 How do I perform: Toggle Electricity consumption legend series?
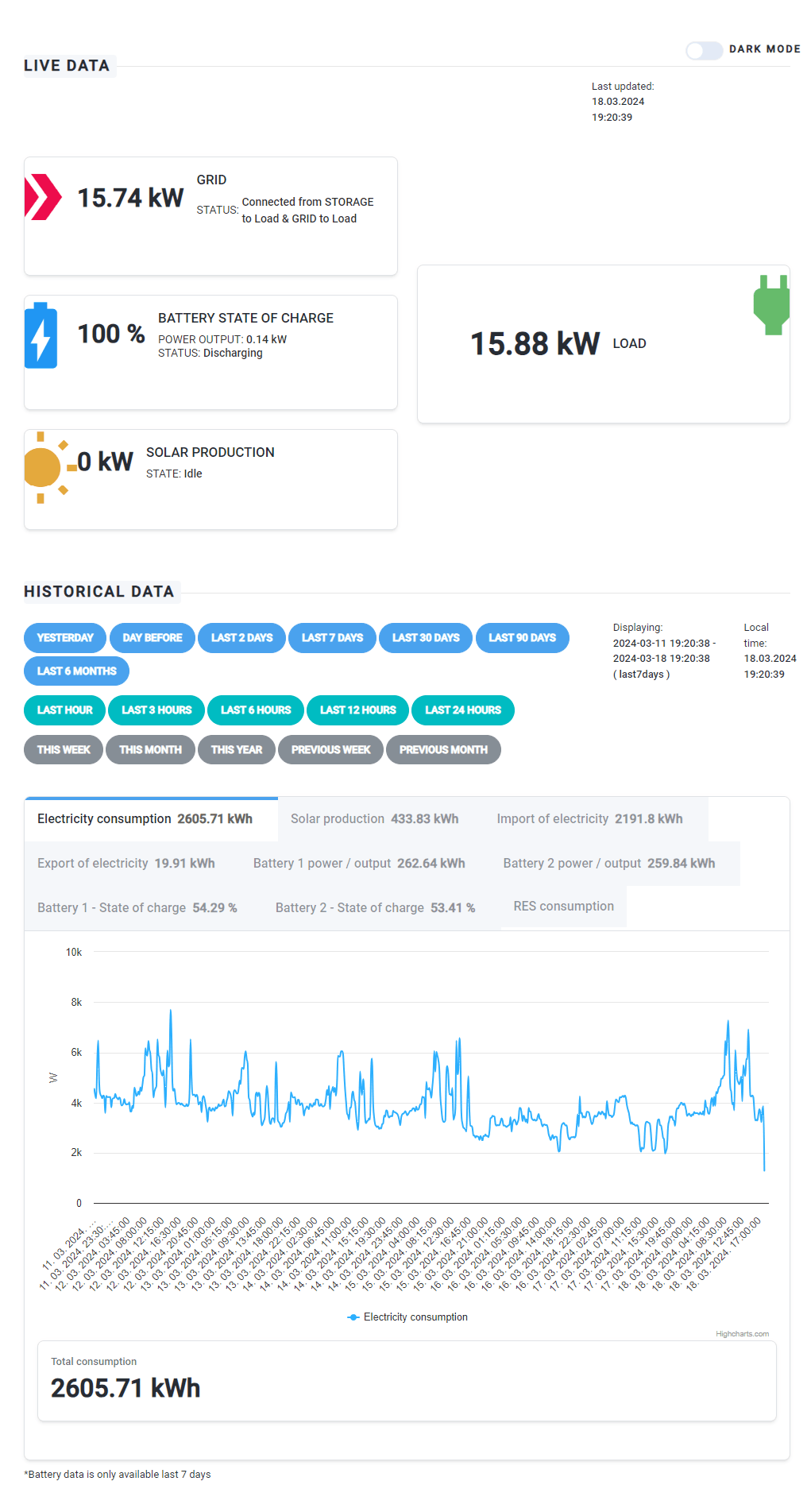[407, 1317]
